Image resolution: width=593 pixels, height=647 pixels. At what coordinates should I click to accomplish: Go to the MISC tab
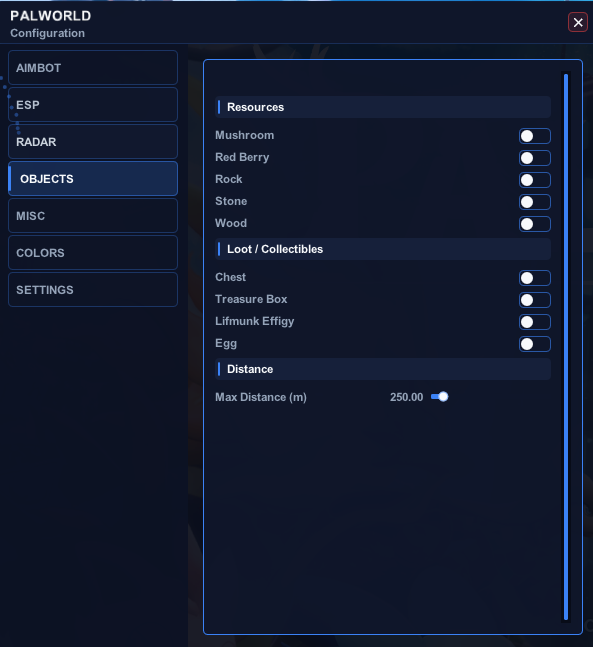click(x=93, y=216)
